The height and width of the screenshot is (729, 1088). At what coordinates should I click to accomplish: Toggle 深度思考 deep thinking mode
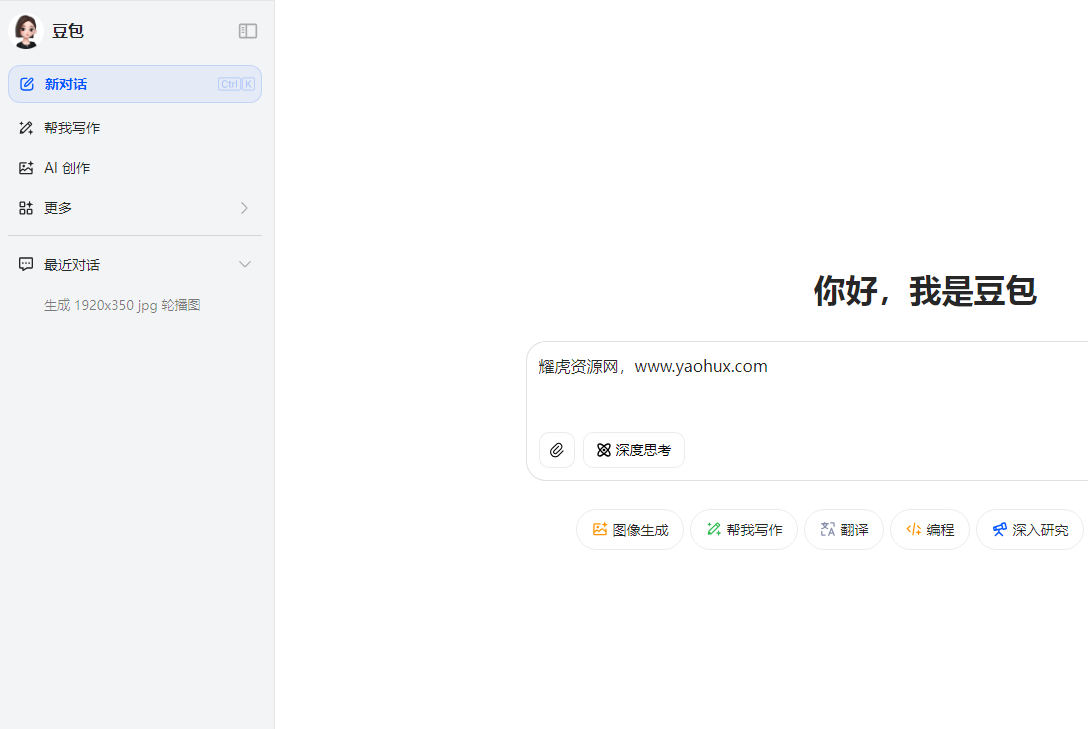[x=634, y=450]
